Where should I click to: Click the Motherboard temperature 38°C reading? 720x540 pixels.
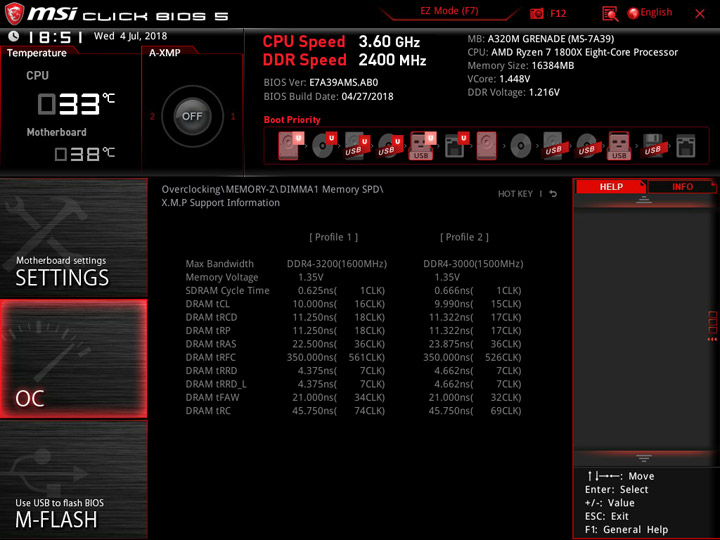point(84,154)
